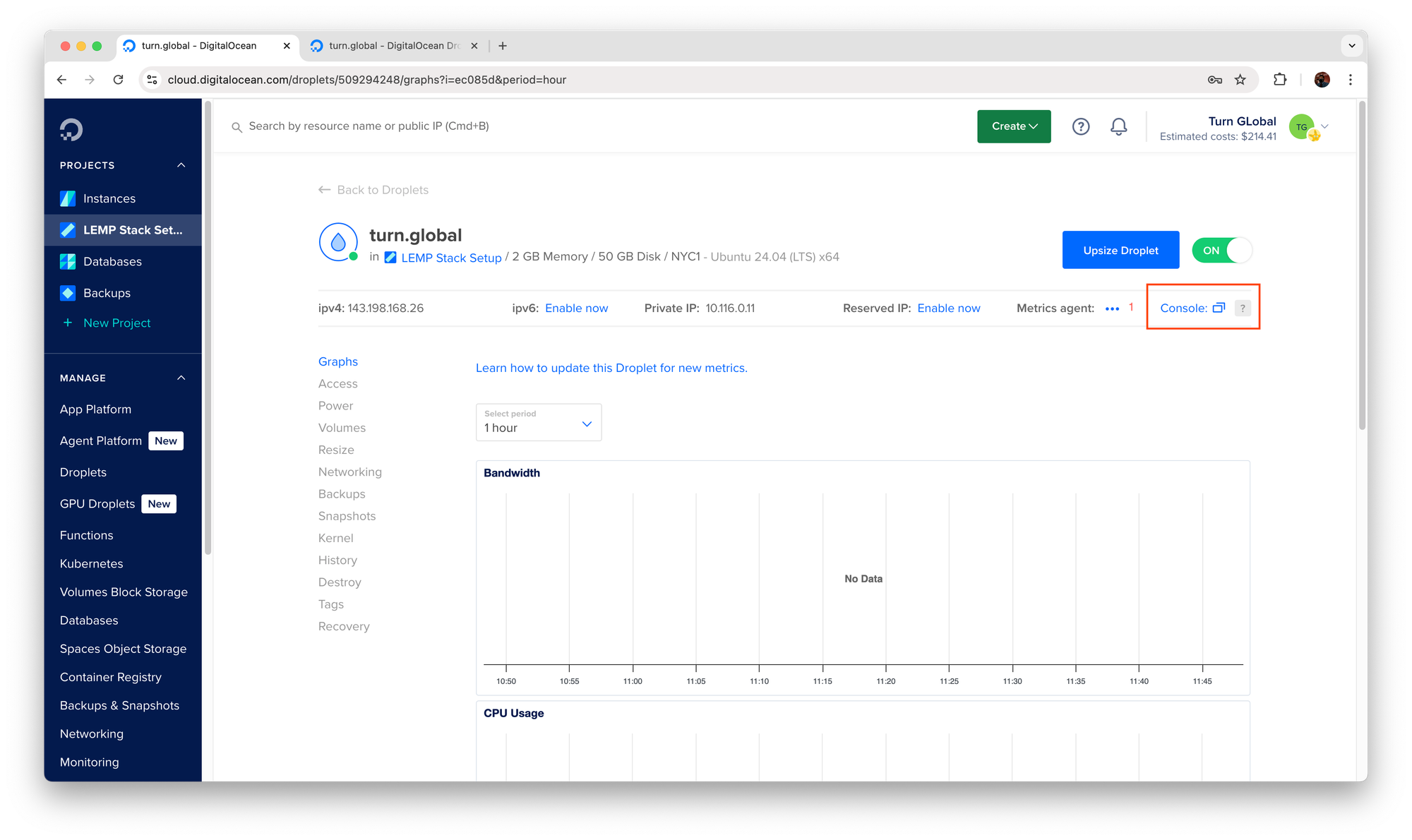Viewport: 1412px width, 840px height.
Task: Switch to the second turn.global browser tab
Action: point(393,46)
